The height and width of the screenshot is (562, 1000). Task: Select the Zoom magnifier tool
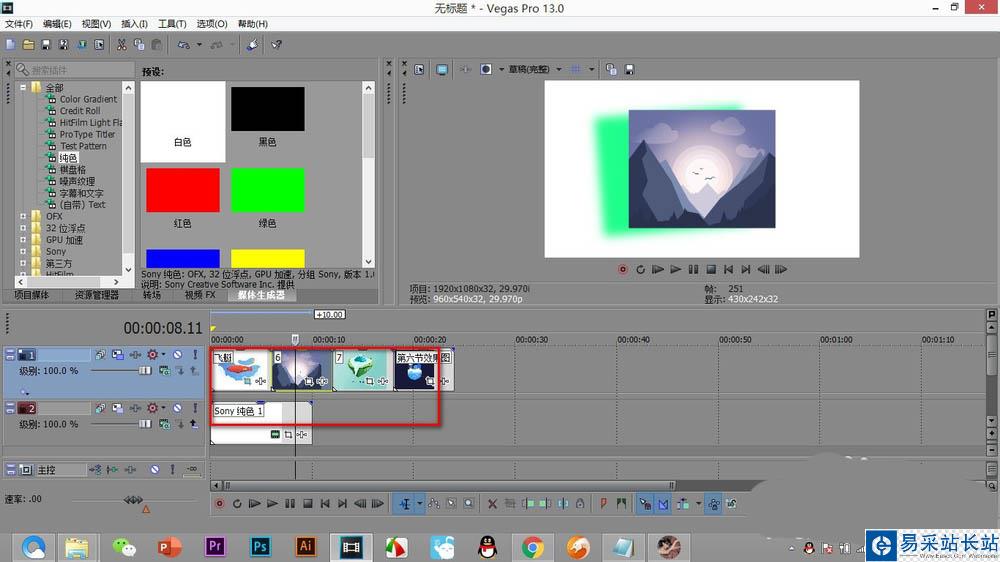pos(469,504)
